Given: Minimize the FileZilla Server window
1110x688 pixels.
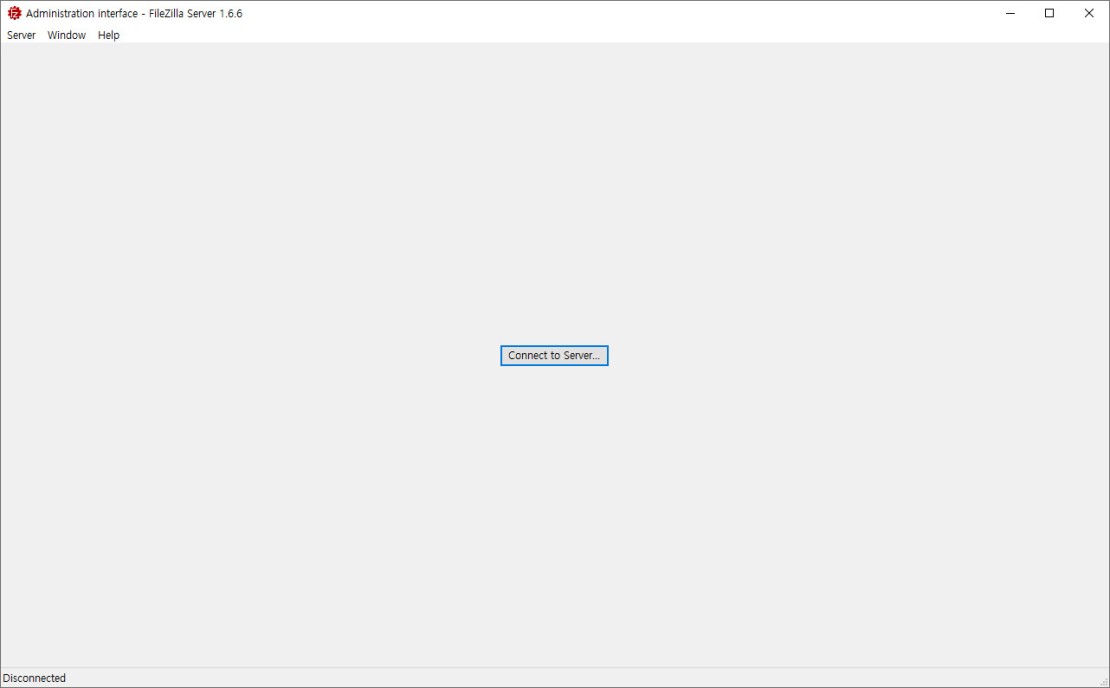Looking at the screenshot, I should [1010, 13].
